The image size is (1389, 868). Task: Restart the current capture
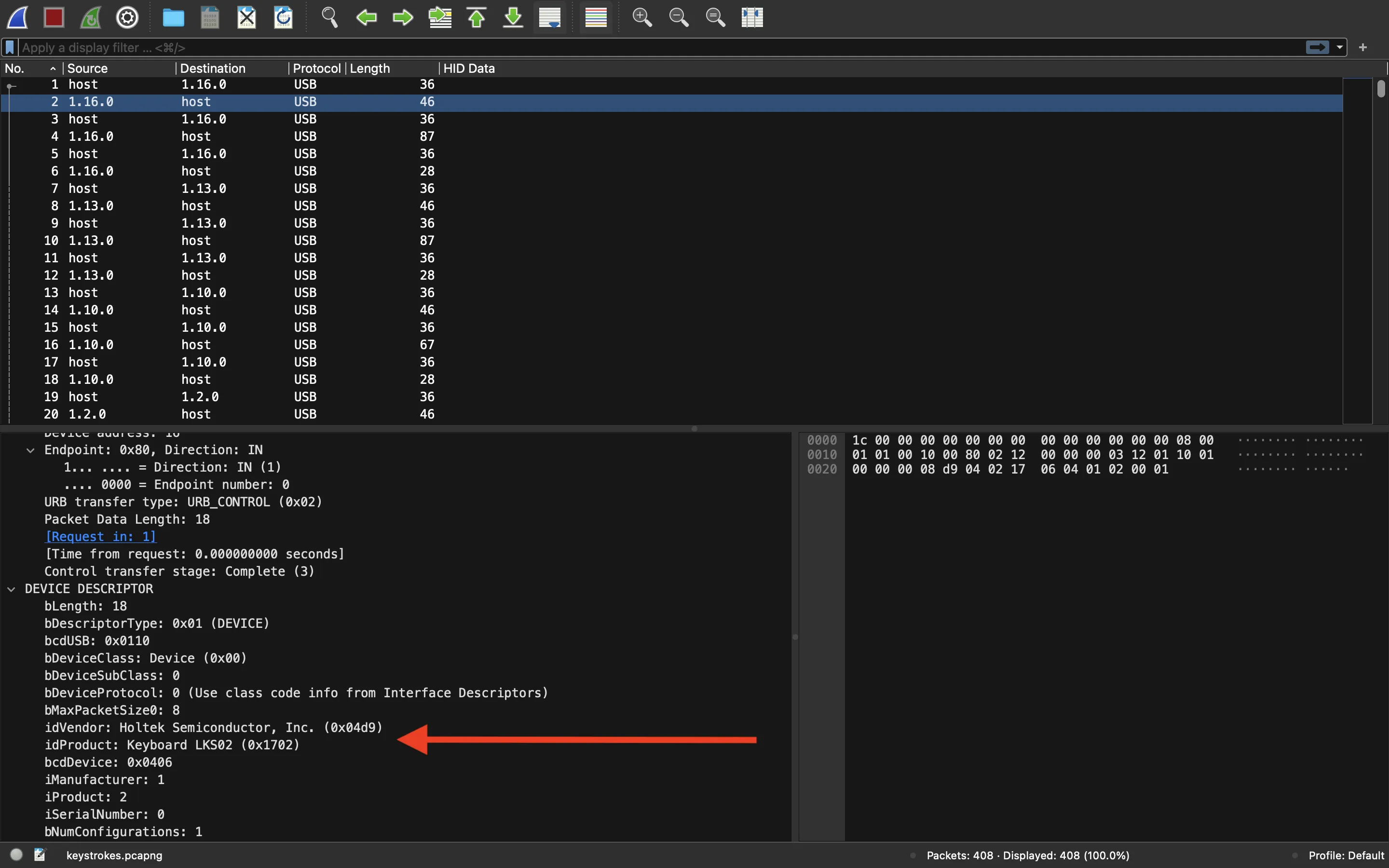click(91, 17)
